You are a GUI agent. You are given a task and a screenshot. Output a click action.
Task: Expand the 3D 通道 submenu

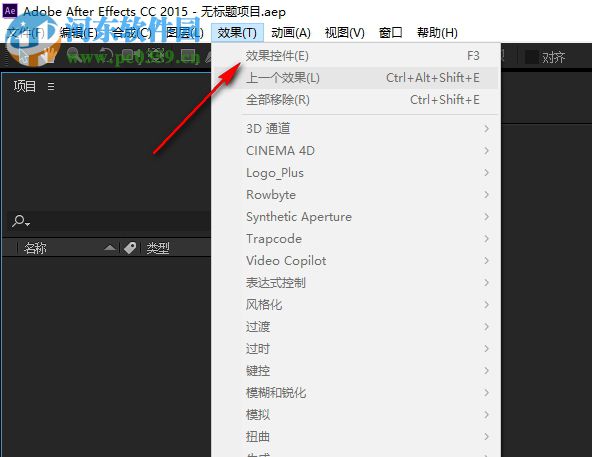coord(356,128)
